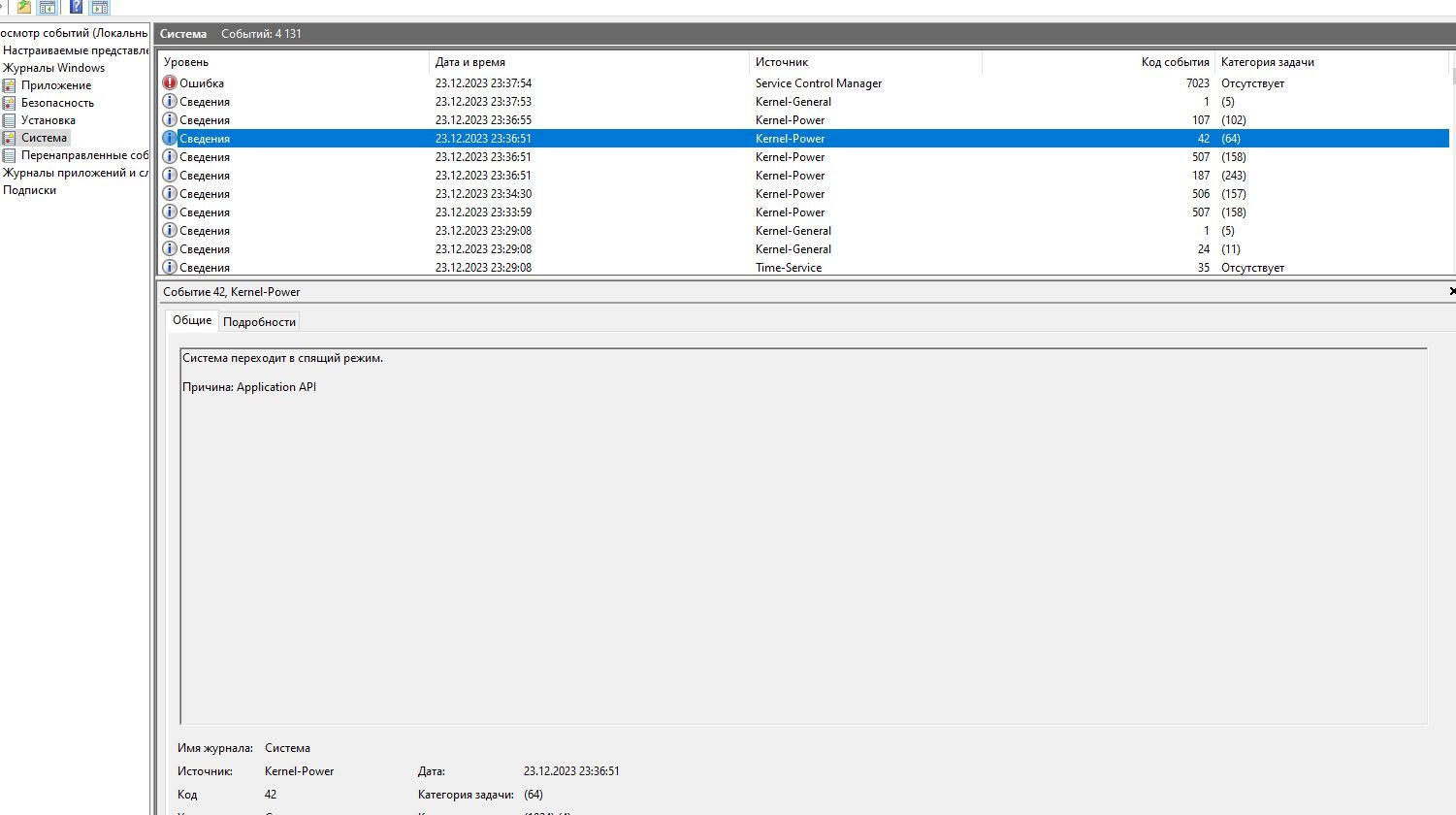Select Настраиваемые представления tree node
This screenshot has width=1456, height=815.
tap(76, 50)
